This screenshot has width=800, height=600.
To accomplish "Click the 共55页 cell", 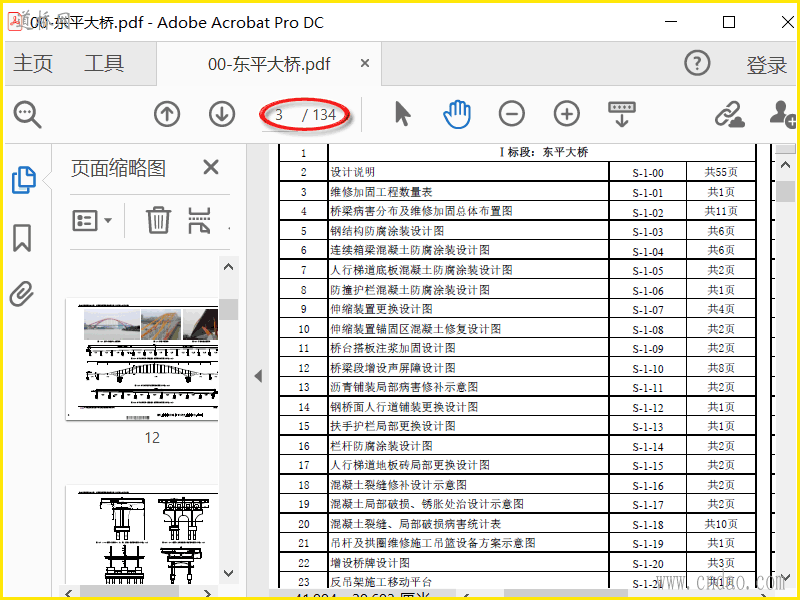I will pos(721,172).
